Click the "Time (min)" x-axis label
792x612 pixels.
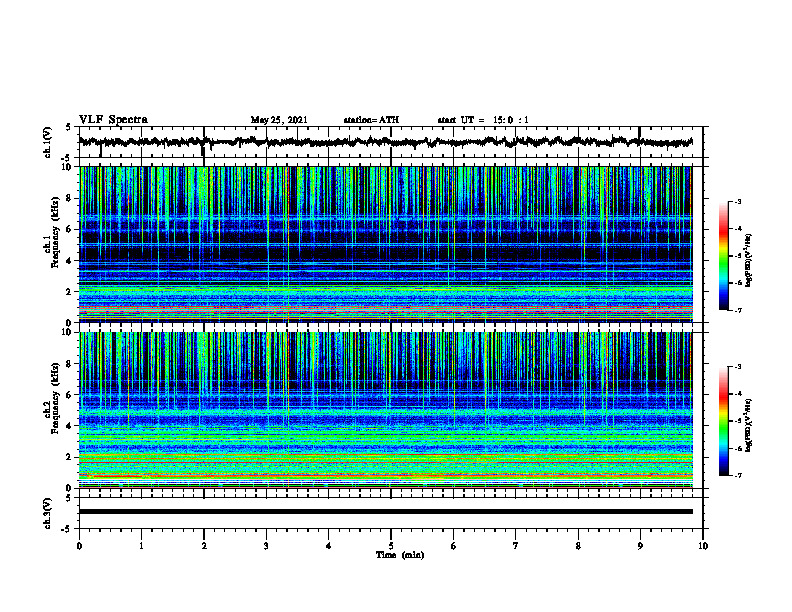(400, 555)
